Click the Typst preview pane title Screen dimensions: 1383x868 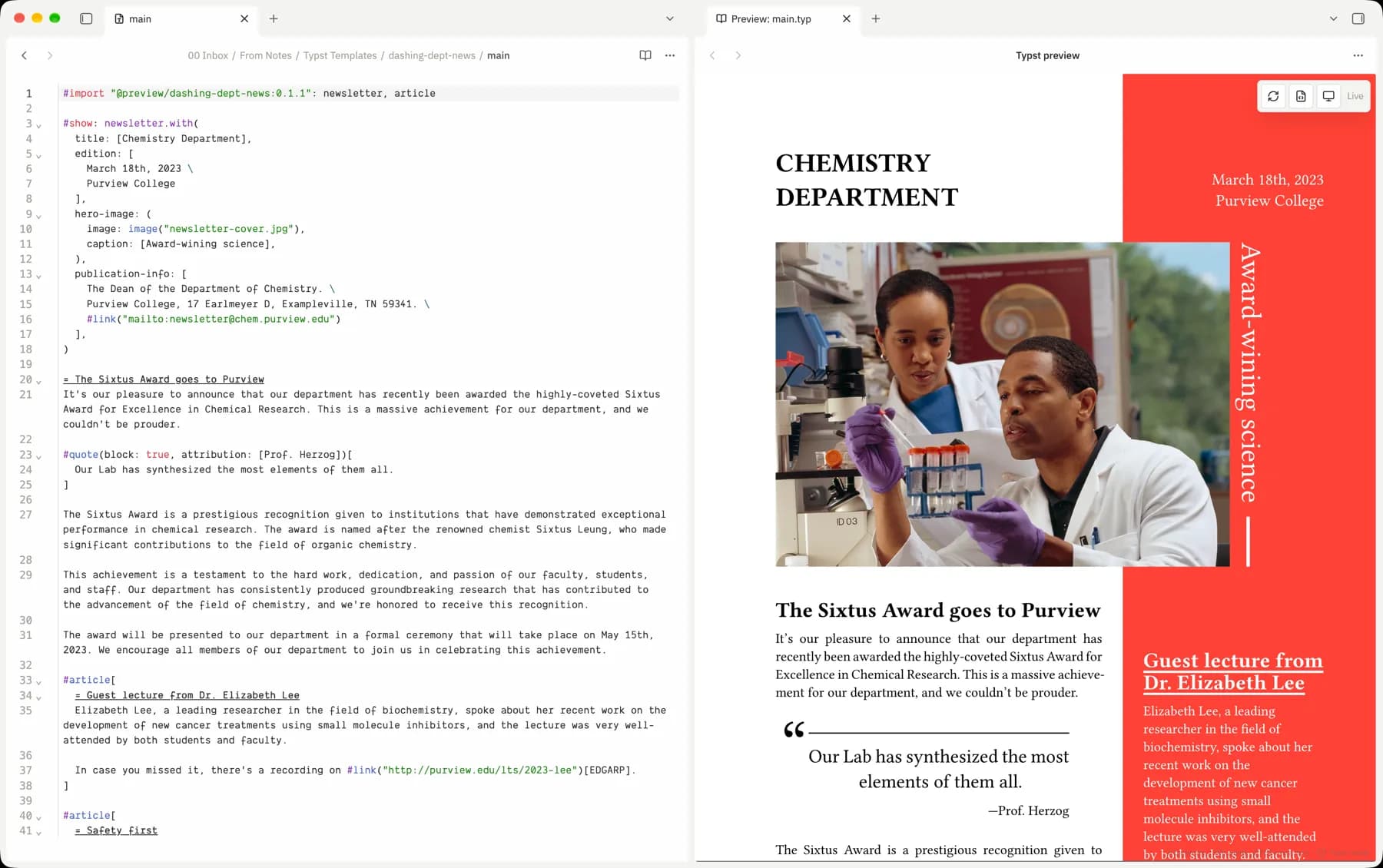(x=1047, y=55)
